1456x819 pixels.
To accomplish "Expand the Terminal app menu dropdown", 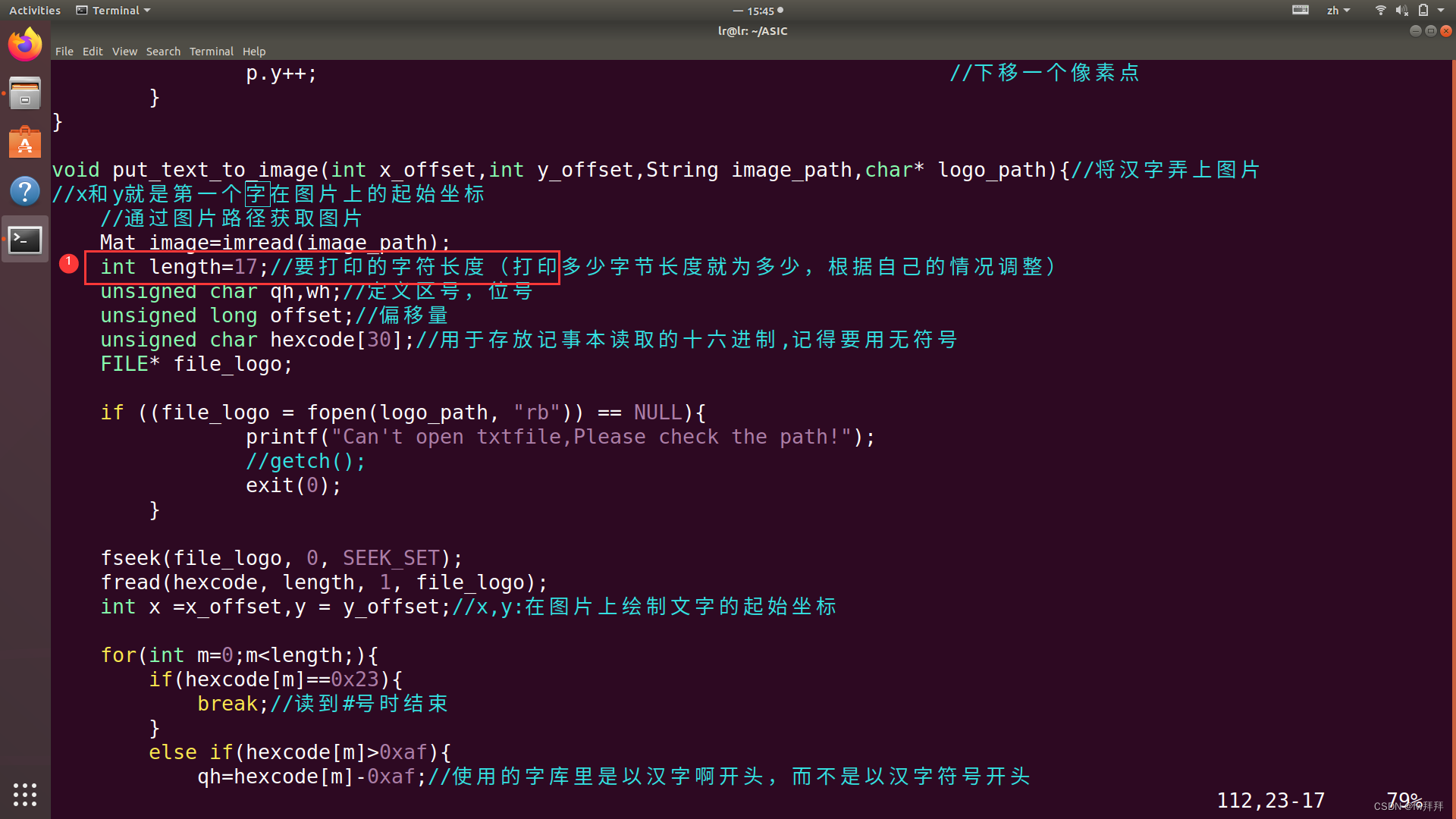I will pyautogui.click(x=114, y=11).
